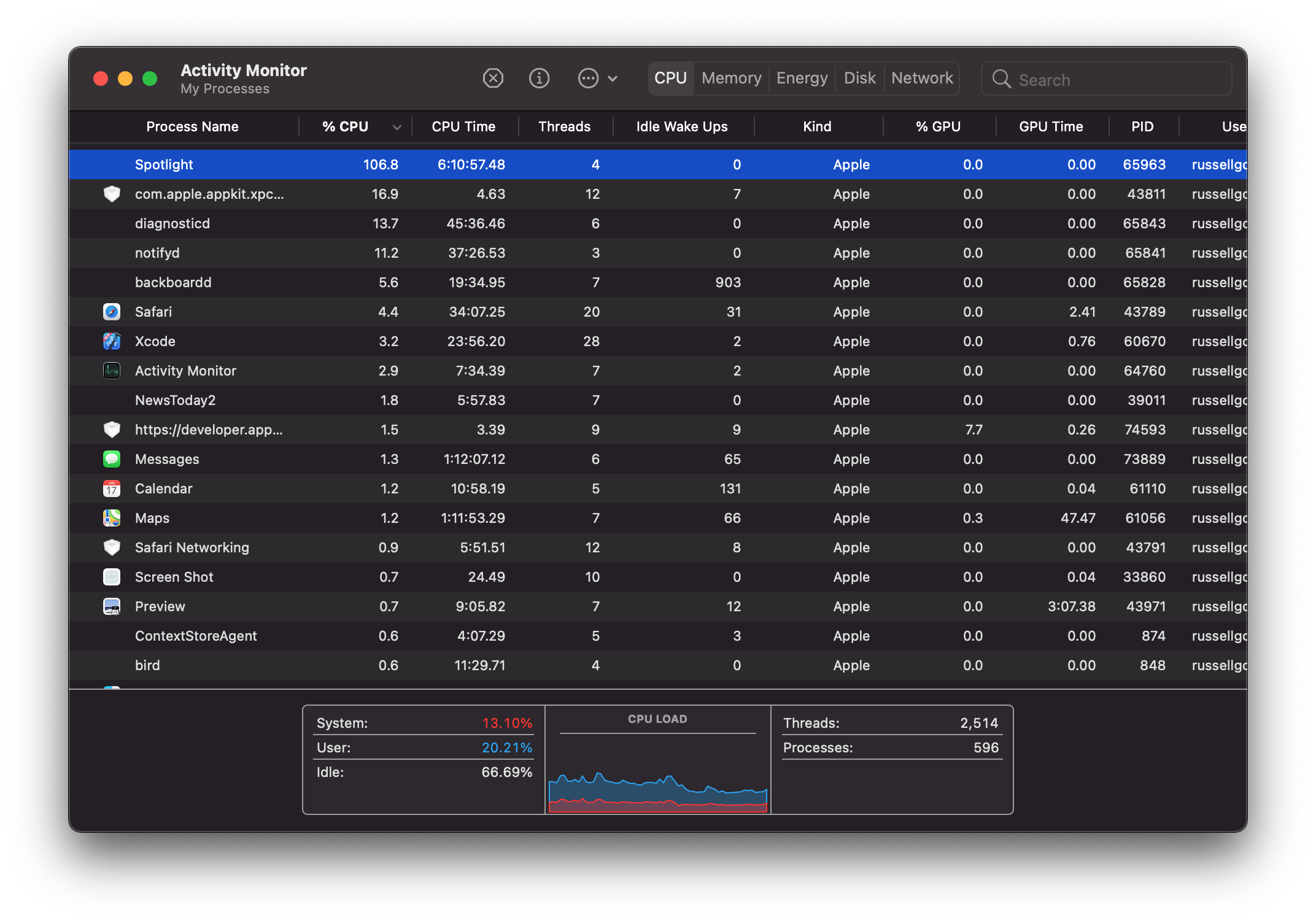The image size is (1316, 923).
Task: Click the 7.7 % GPU value
Action: tap(973, 430)
